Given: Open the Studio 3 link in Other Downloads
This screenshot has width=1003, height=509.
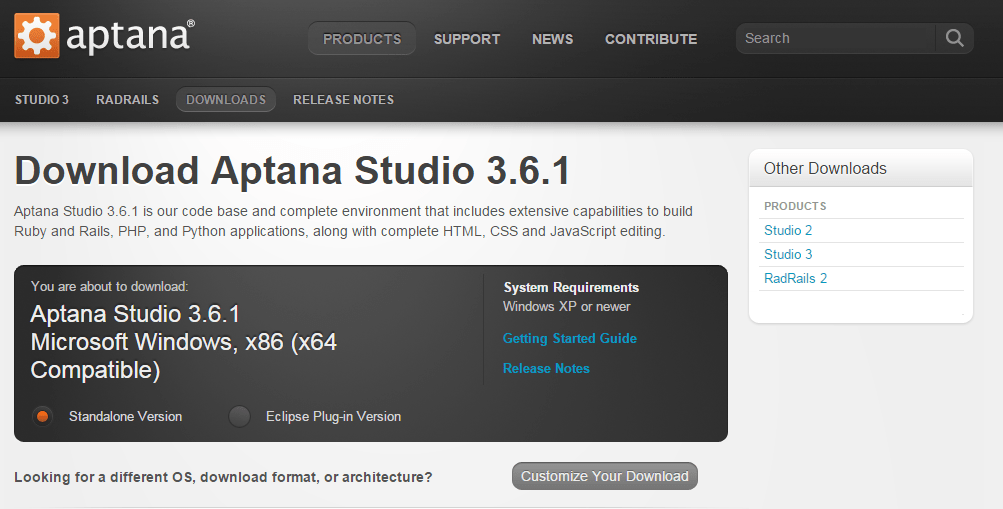Looking at the screenshot, I should 788,254.
